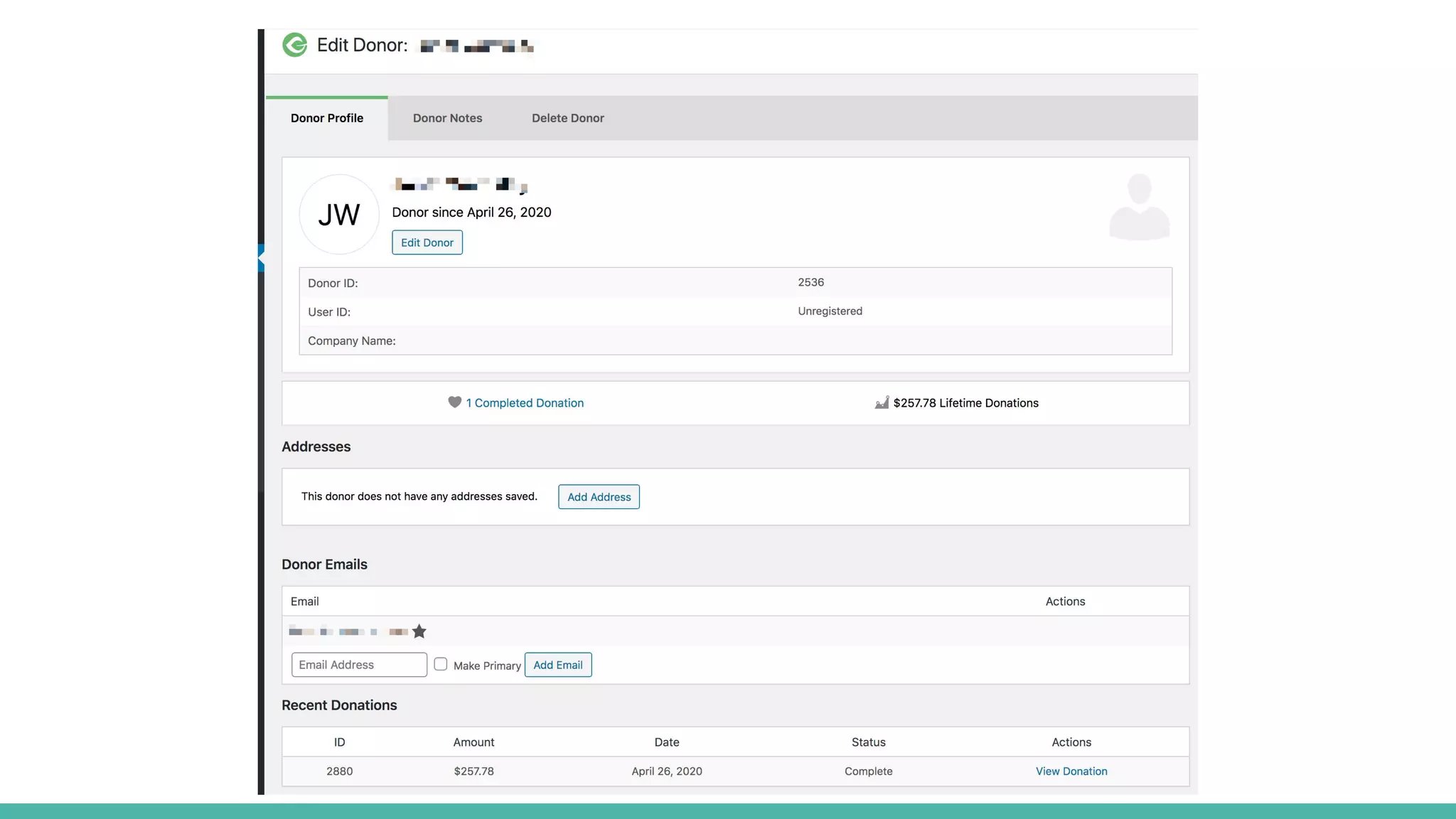Open the 1 Completed Donation link
This screenshot has width=1456, height=819.
pyautogui.click(x=525, y=403)
